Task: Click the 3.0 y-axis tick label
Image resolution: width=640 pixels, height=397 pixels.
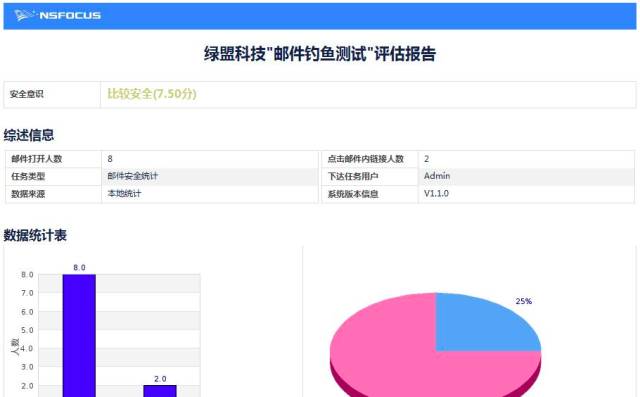Action: [x=27, y=367]
